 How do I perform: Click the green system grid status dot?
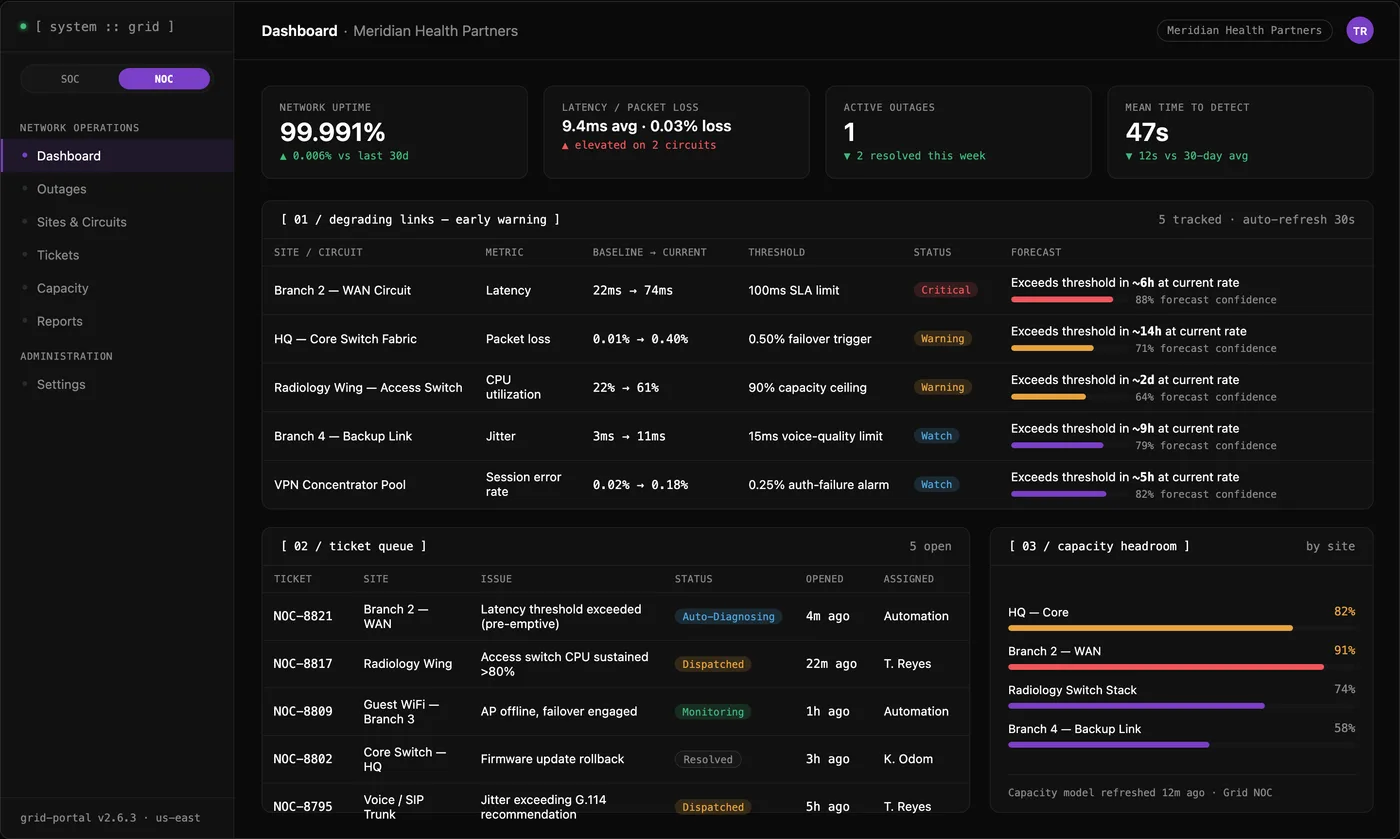23,27
